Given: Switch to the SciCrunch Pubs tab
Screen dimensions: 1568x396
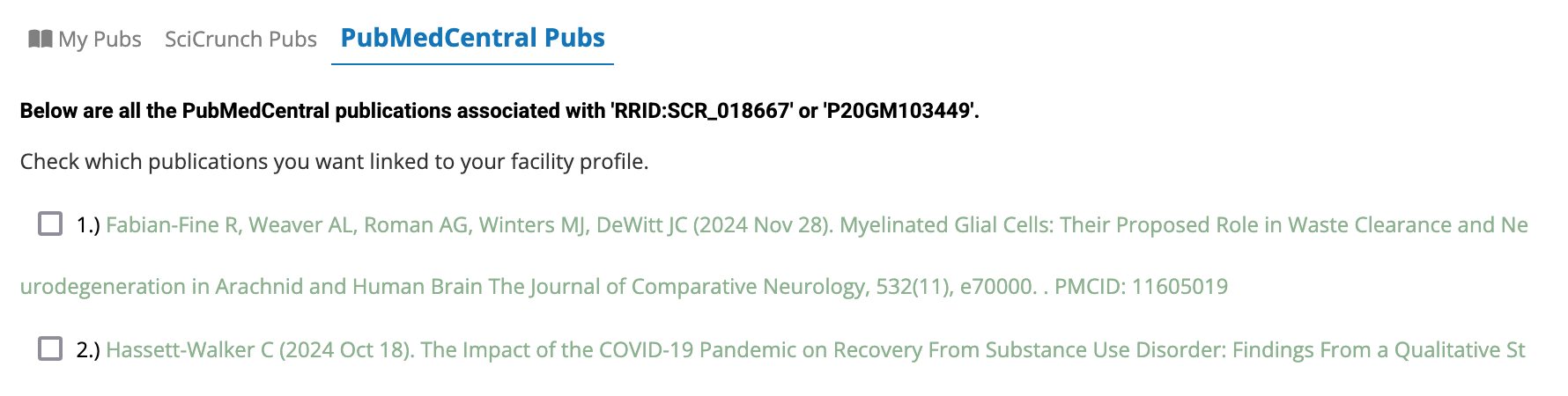Looking at the screenshot, I should click(x=240, y=40).
